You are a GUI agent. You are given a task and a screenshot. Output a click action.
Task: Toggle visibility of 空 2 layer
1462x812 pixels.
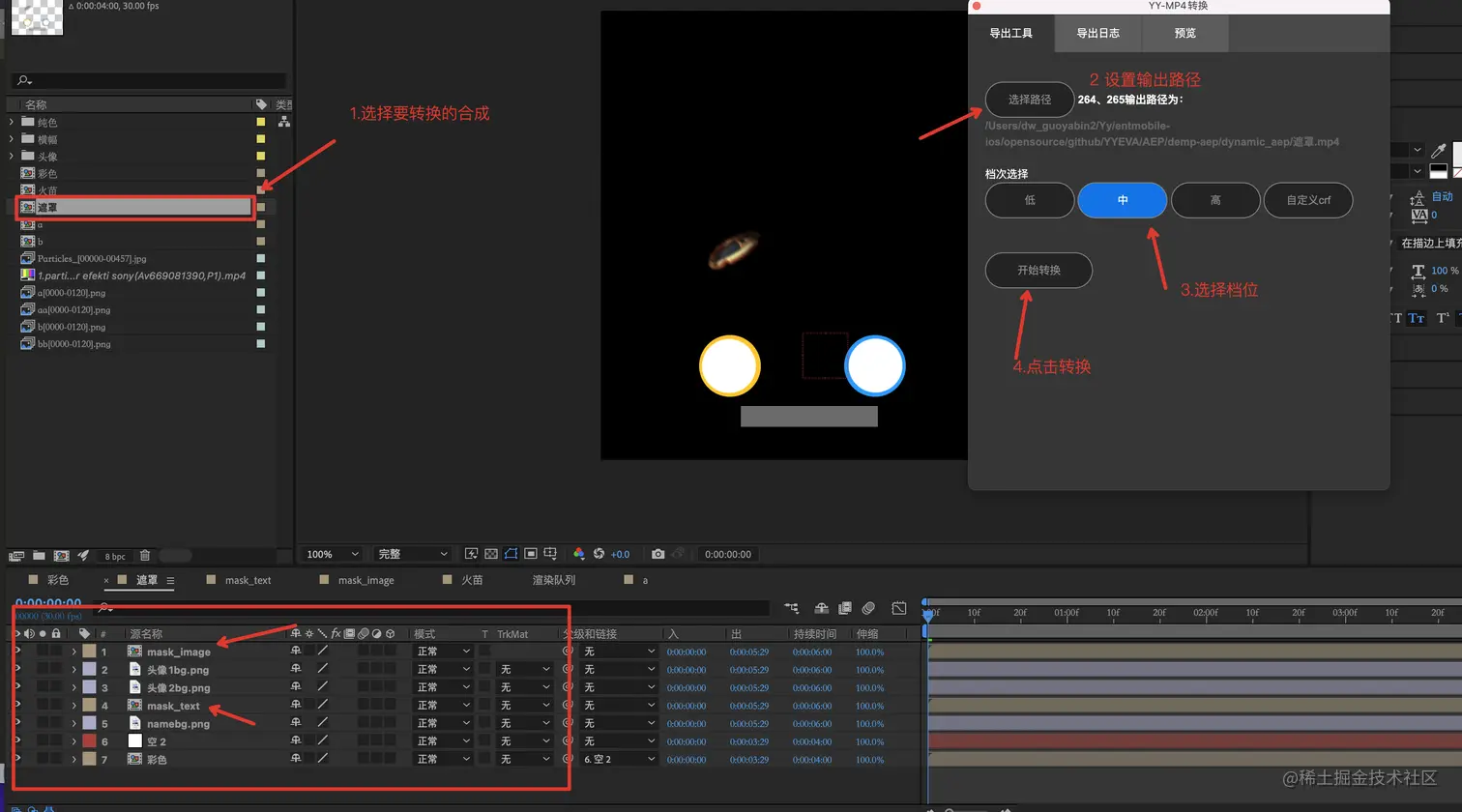16,741
